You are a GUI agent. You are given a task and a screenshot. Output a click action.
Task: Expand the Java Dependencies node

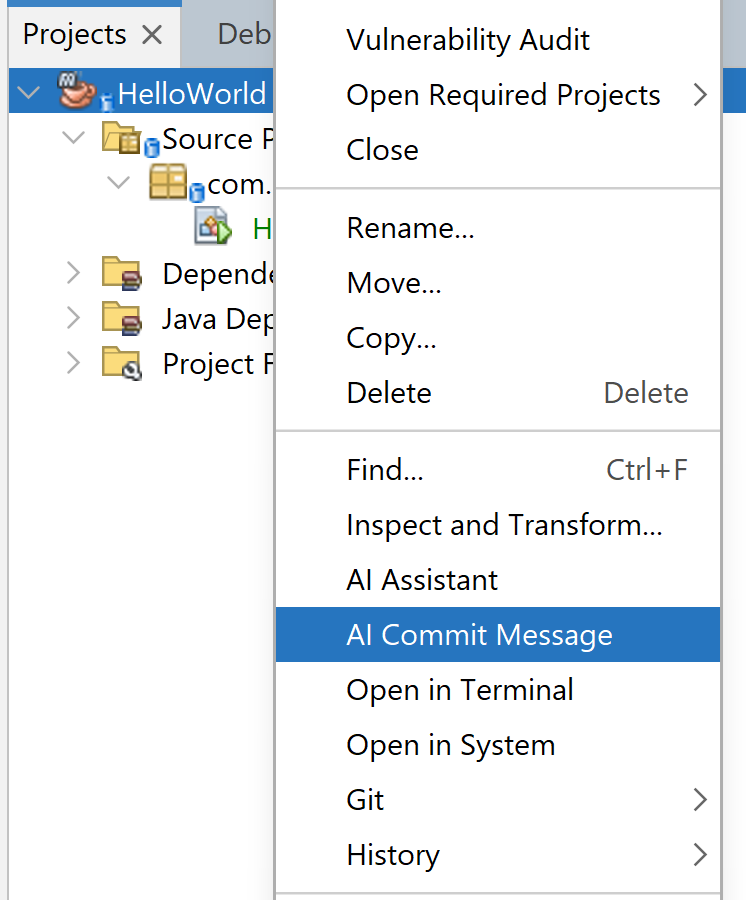tap(73, 319)
